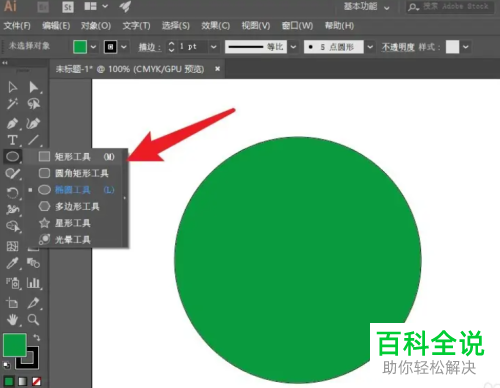Select the Hand tool

click(12, 320)
